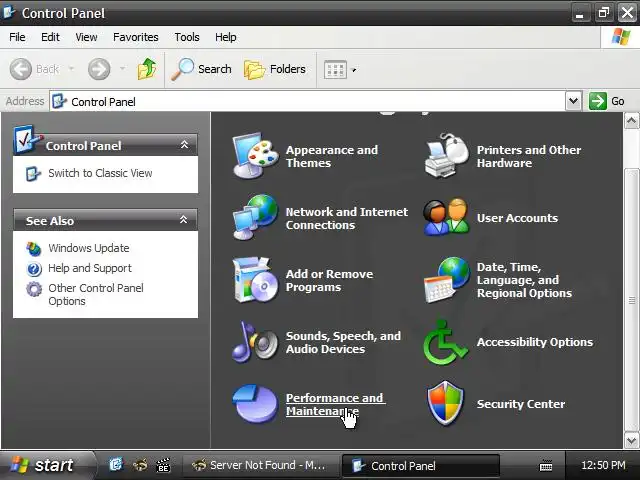640x480 pixels.
Task: Open the Windows Update link
Action: pos(89,248)
